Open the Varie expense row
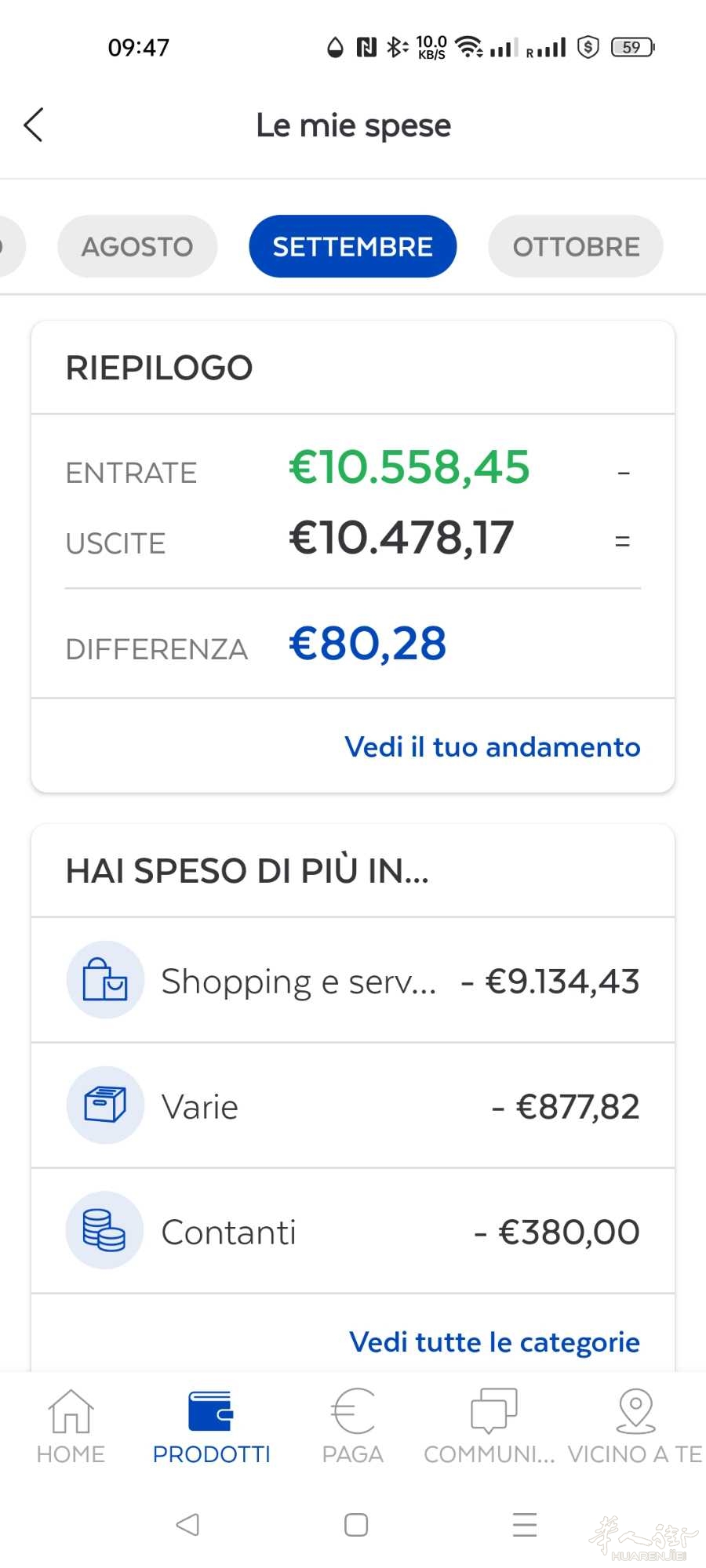 click(x=353, y=1105)
